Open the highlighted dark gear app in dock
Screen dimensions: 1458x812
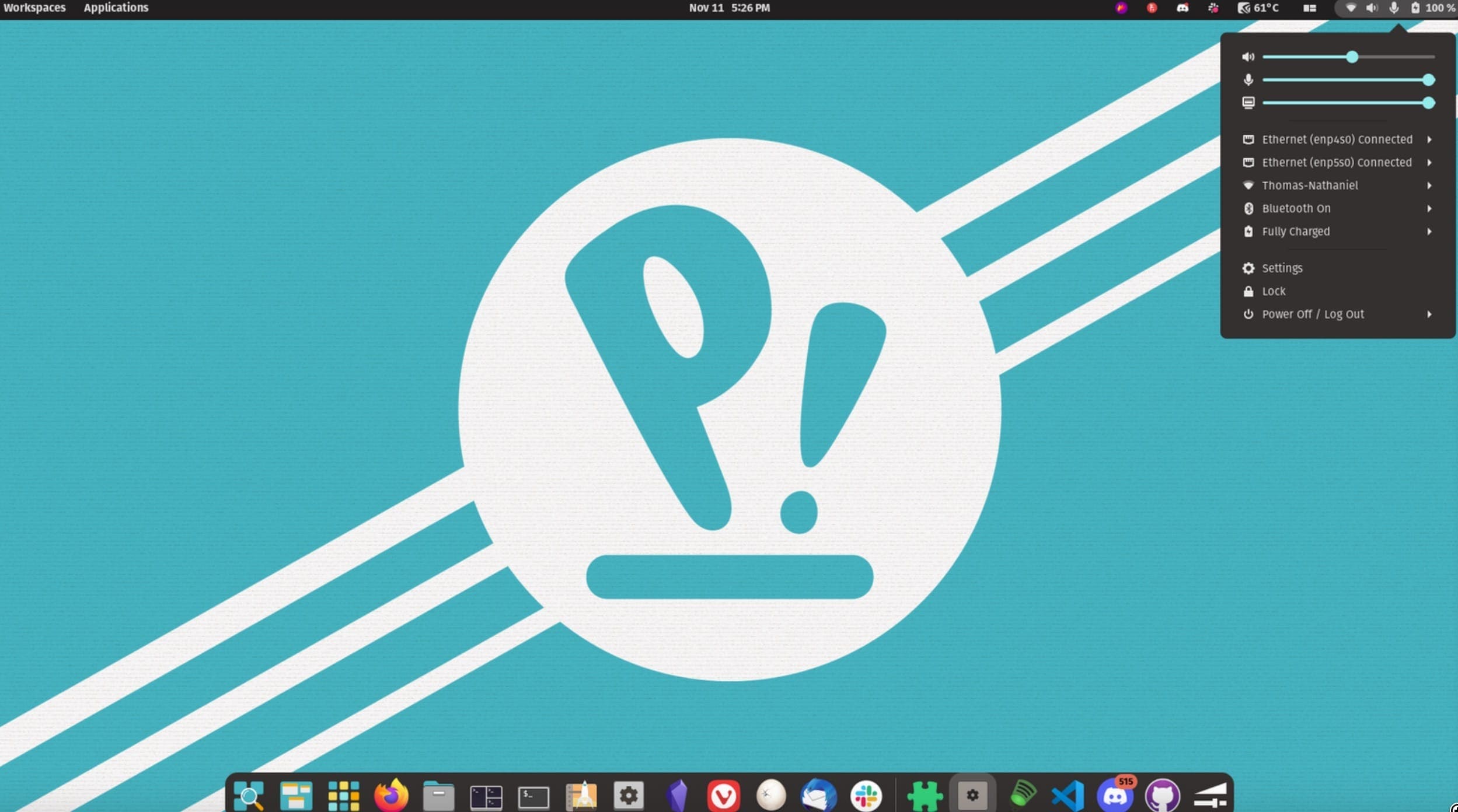(972, 794)
